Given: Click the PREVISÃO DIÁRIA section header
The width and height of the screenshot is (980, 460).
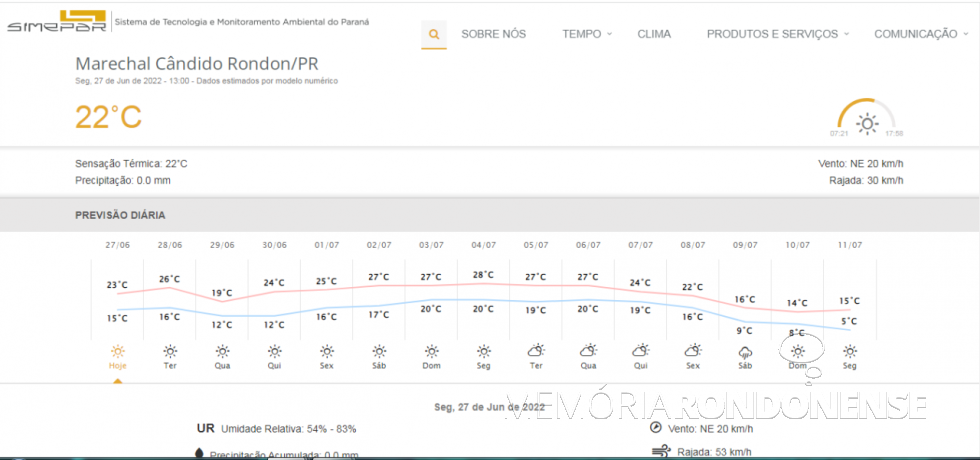Looking at the screenshot, I should coord(120,215).
